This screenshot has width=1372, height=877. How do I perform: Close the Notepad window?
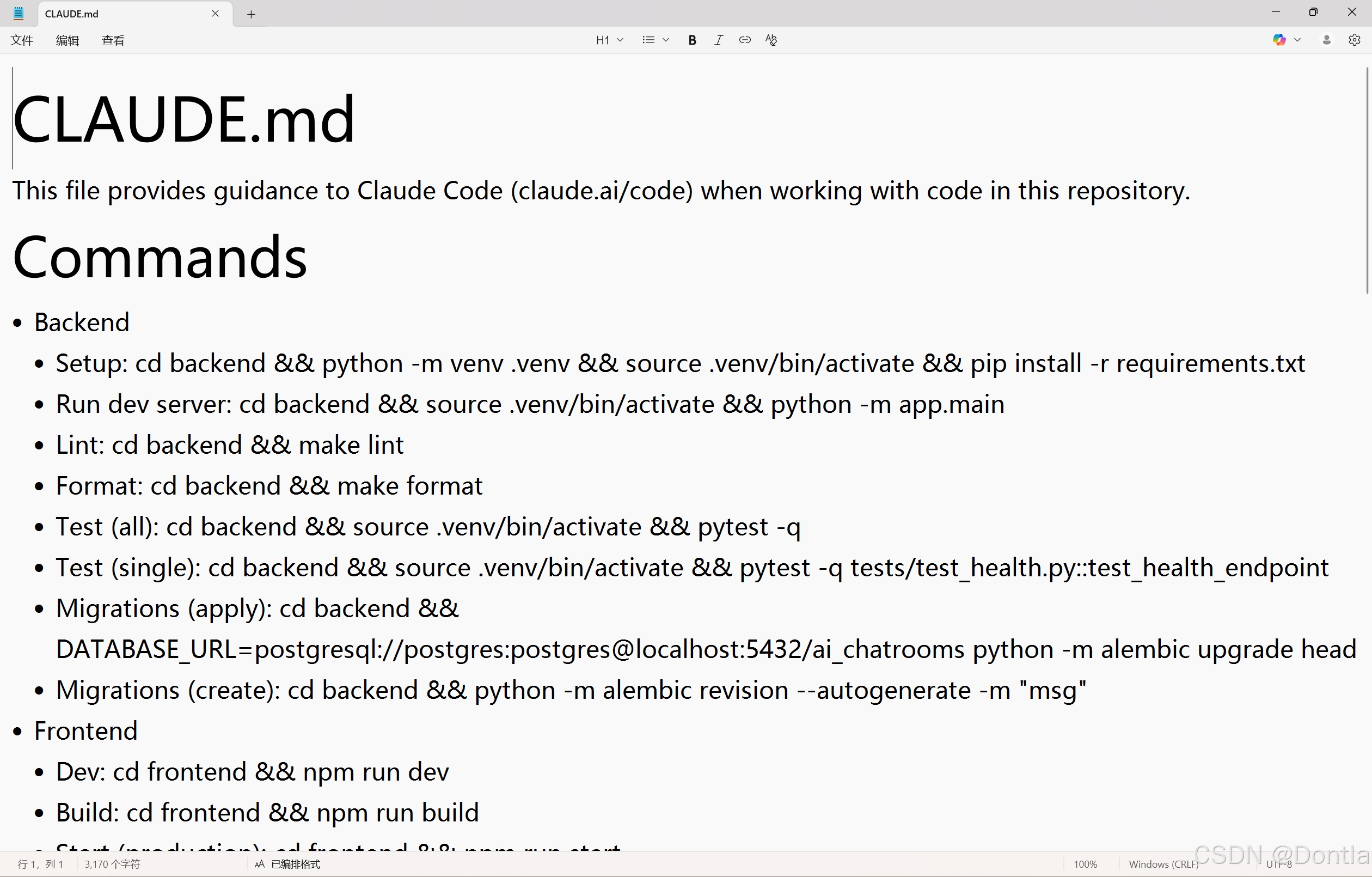coord(1351,12)
